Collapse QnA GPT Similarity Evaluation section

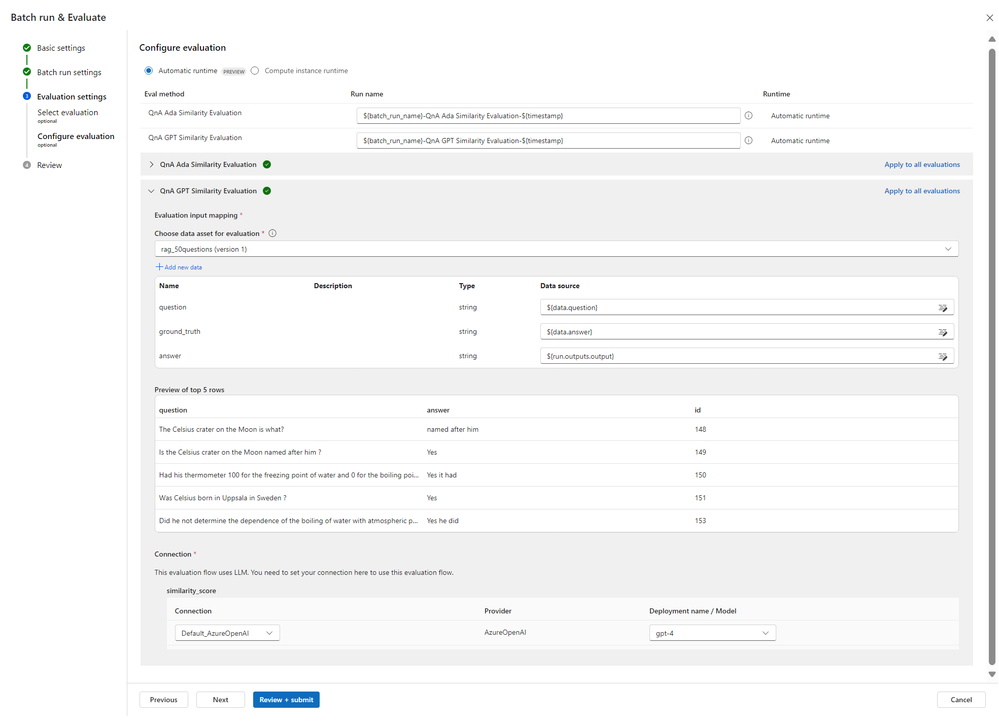[x=151, y=191]
